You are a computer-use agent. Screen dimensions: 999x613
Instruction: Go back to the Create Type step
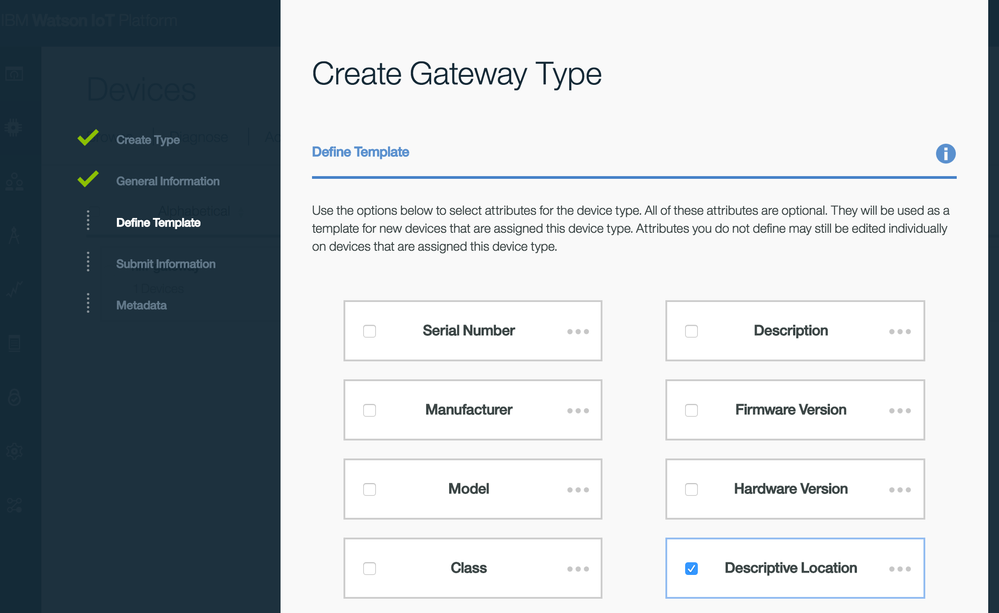[148, 140]
